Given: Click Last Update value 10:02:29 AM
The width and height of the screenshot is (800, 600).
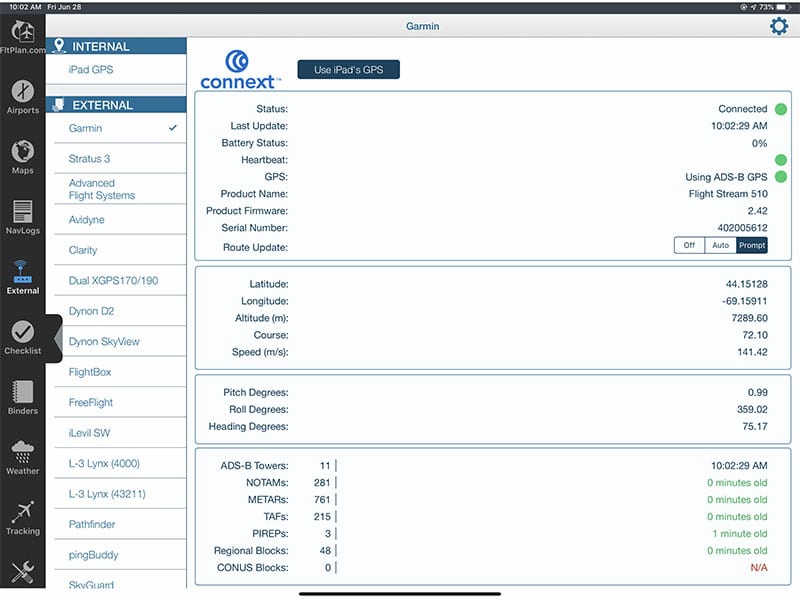Looking at the screenshot, I should point(739,126).
